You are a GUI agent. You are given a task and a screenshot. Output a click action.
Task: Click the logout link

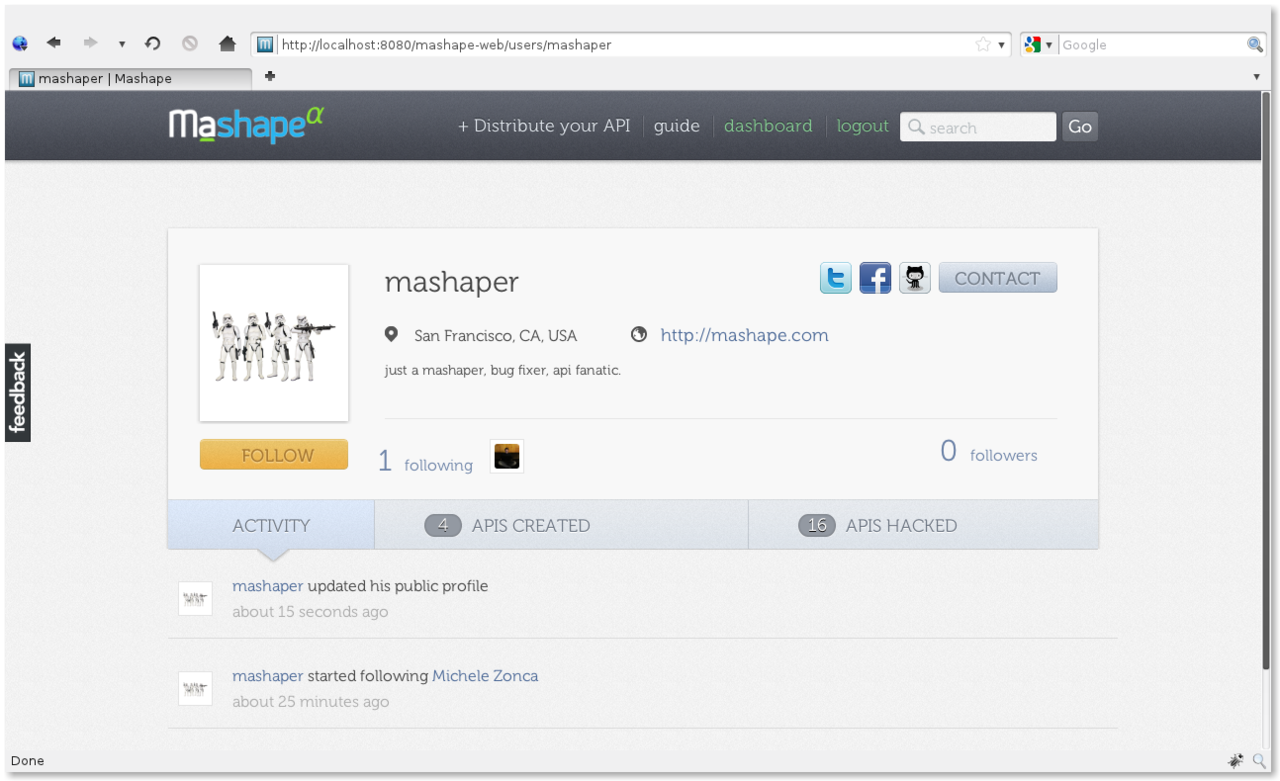click(x=863, y=126)
